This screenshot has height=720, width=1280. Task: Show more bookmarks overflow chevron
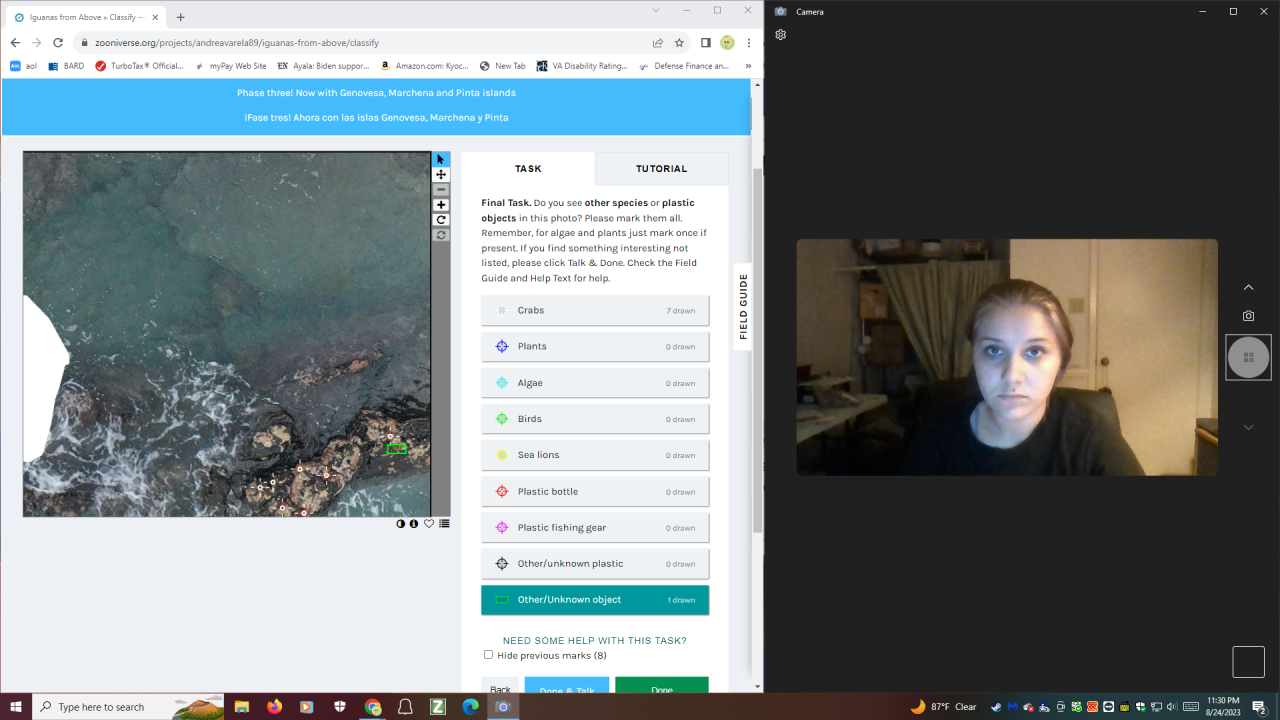748,66
